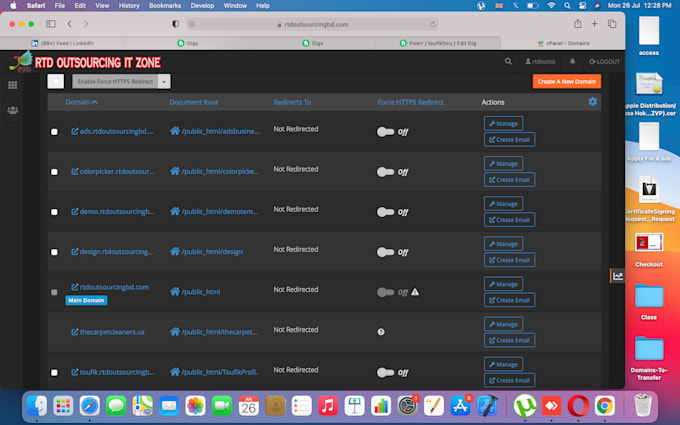
Task: Click Create Email for demo subdomain
Action: (x=509, y=220)
